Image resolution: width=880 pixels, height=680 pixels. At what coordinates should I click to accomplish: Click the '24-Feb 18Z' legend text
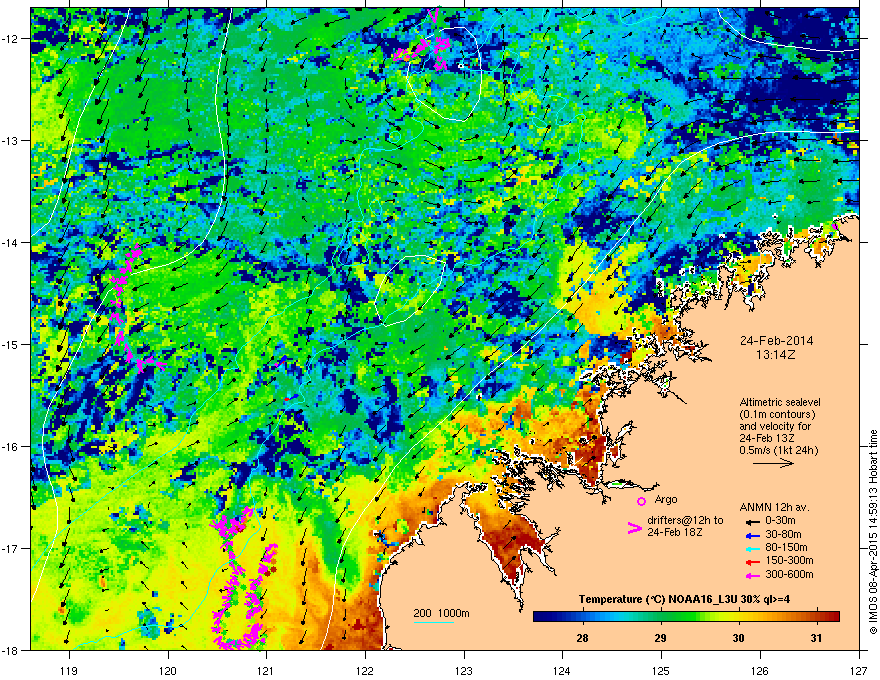674,532
